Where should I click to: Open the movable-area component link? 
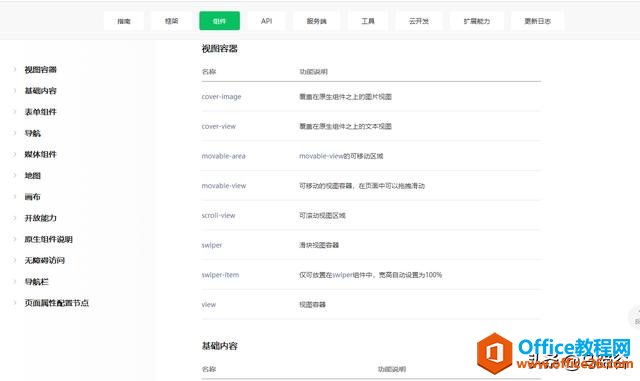click(224, 156)
